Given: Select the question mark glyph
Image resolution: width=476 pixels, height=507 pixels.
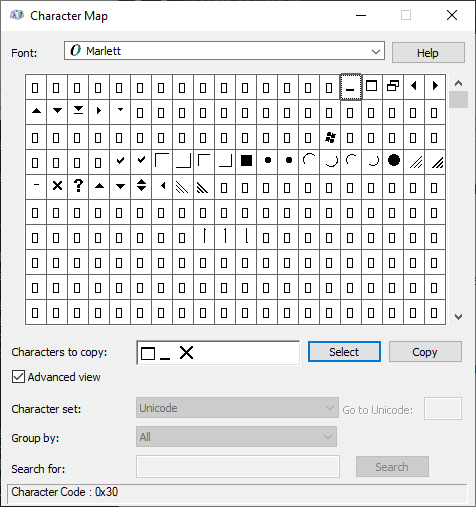Looking at the screenshot, I should (78, 187).
